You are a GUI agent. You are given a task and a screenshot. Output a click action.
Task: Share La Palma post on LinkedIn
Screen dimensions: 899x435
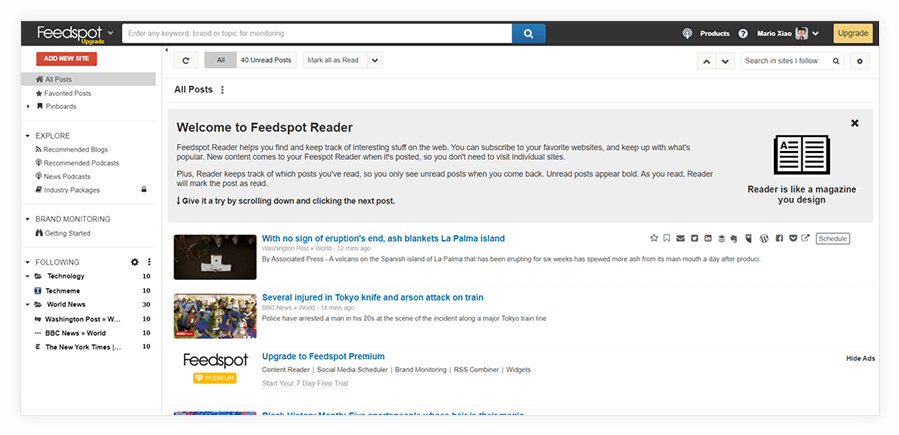[x=708, y=238]
